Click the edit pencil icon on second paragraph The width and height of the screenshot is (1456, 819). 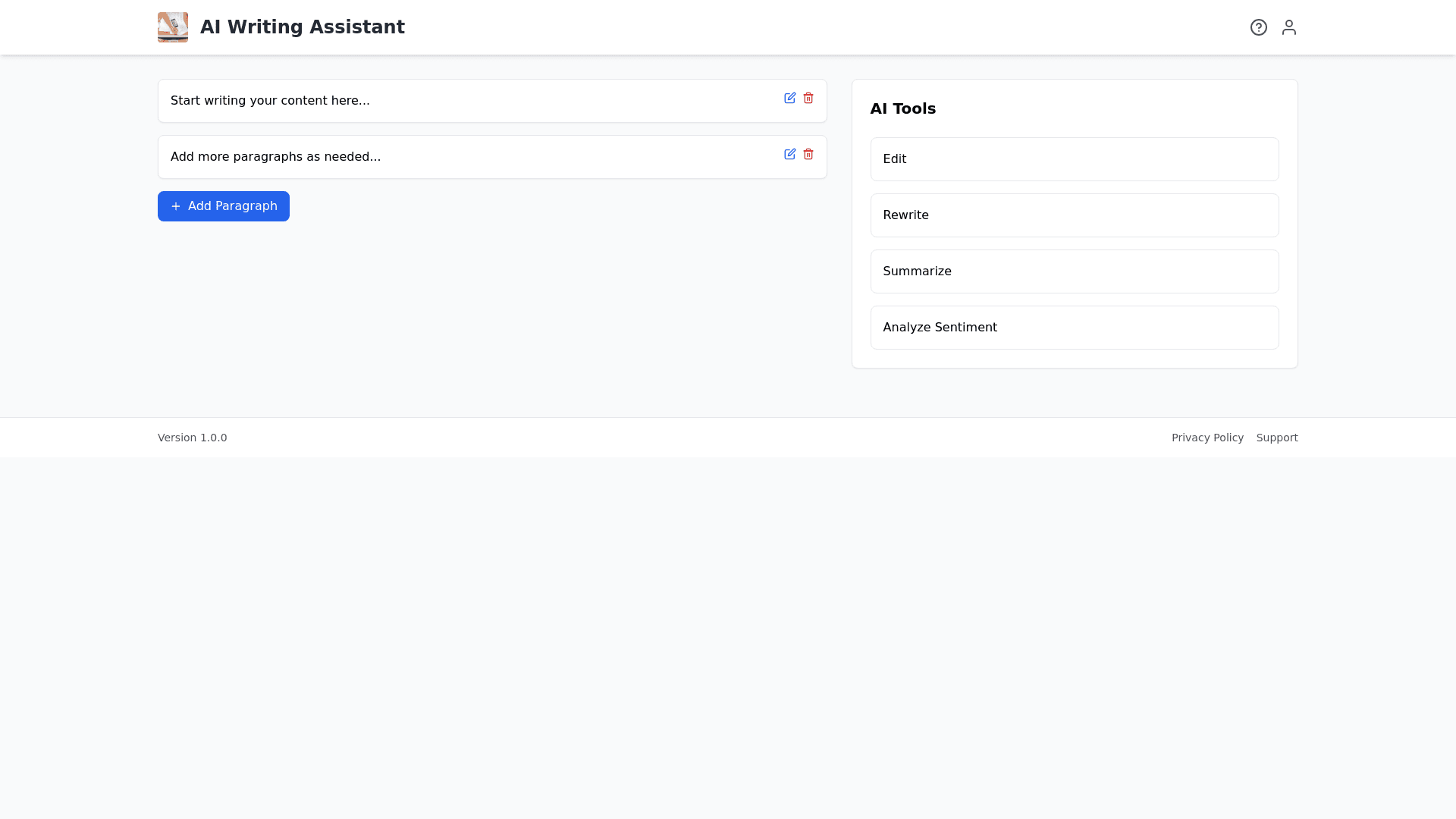[790, 154]
